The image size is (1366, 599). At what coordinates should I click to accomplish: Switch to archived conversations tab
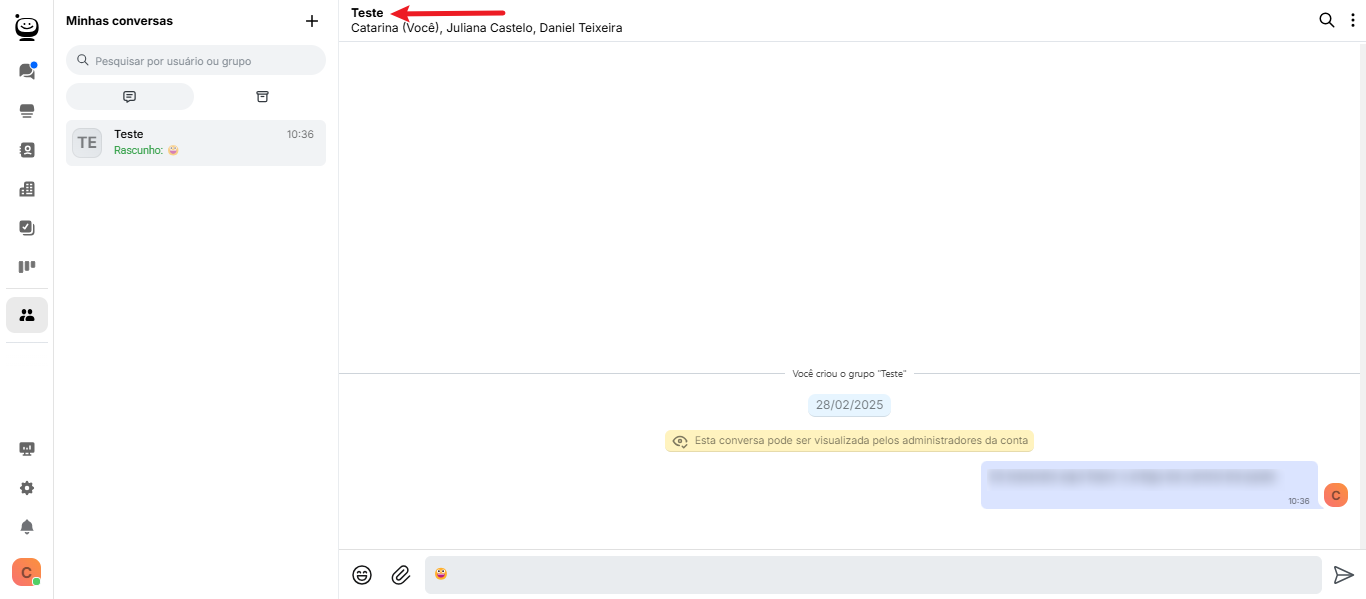point(262,97)
